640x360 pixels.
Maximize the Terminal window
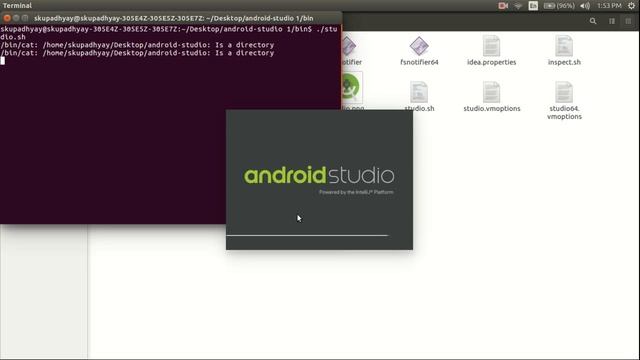click(x=25, y=18)
